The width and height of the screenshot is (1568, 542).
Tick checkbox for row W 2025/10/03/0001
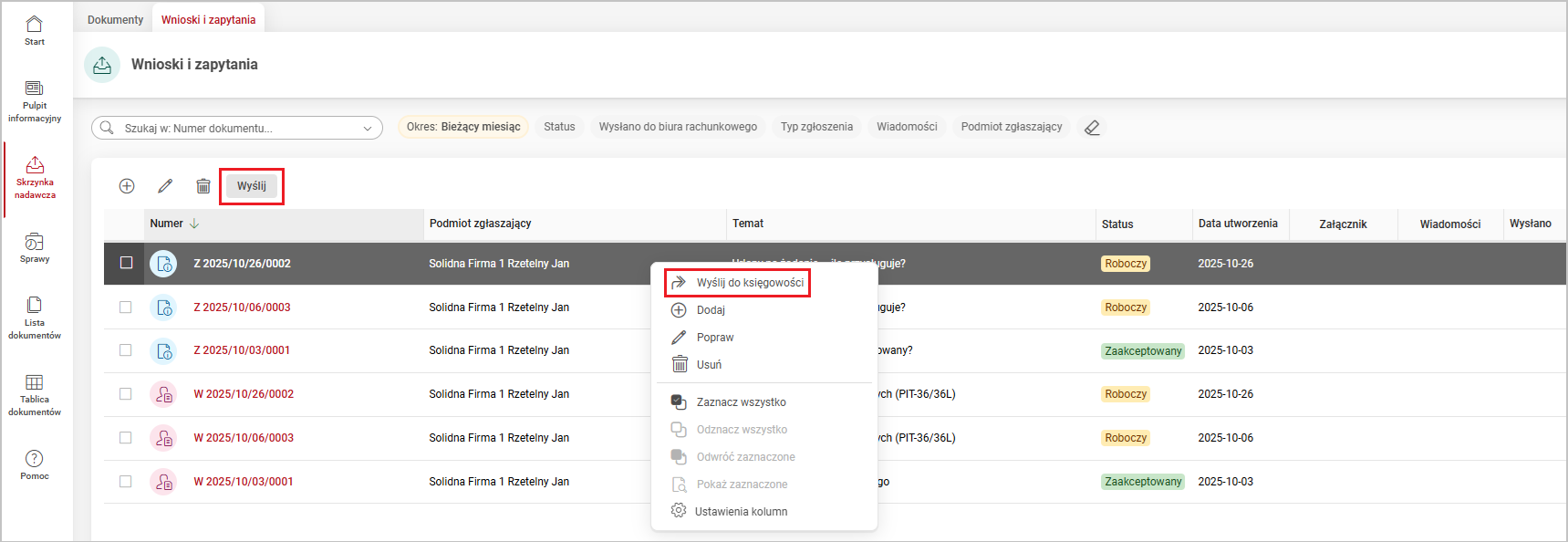[126, 482]
